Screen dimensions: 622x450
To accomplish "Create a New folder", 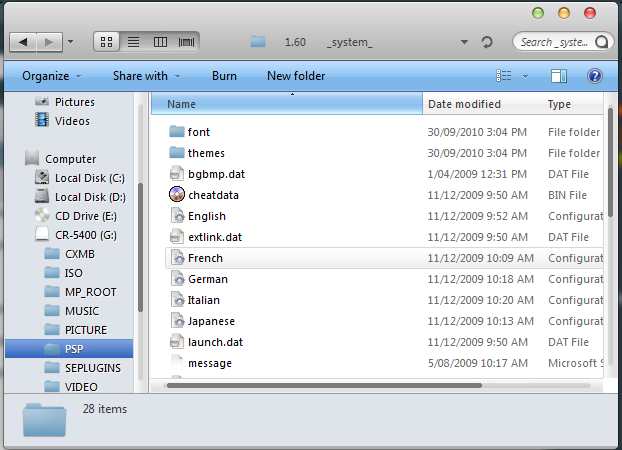I will coord(295,76).
